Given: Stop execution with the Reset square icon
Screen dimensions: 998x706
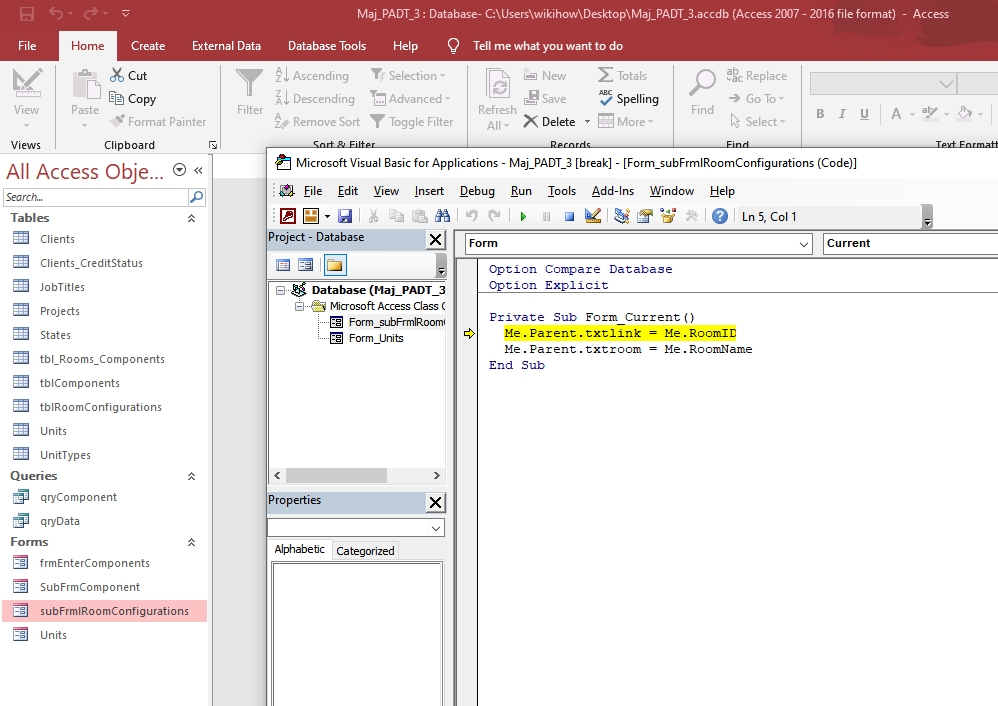Looking at the screenshot, I should [x=569, y=216].
